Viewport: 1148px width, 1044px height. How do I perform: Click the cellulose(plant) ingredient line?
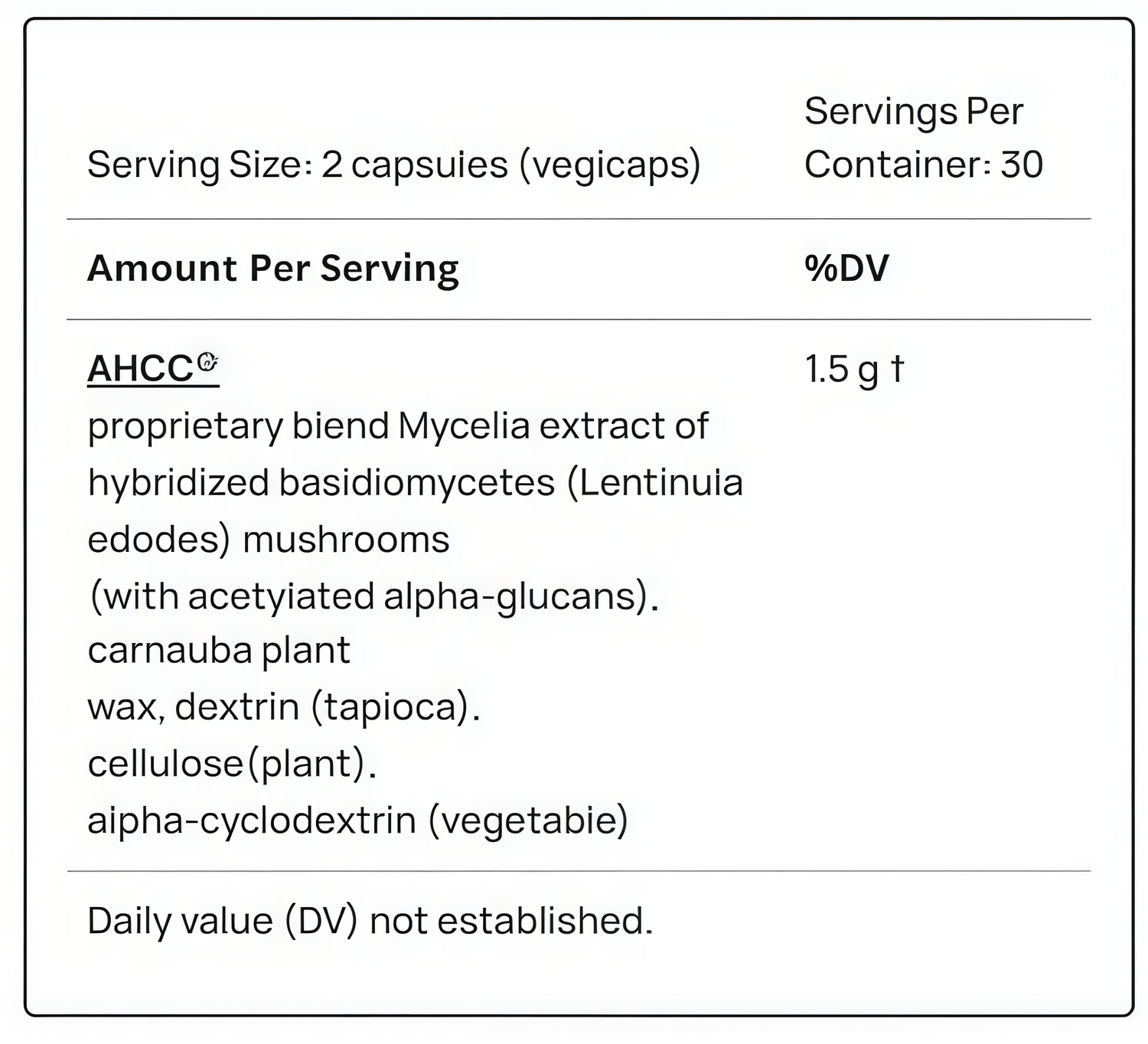[x=233, y=763]
